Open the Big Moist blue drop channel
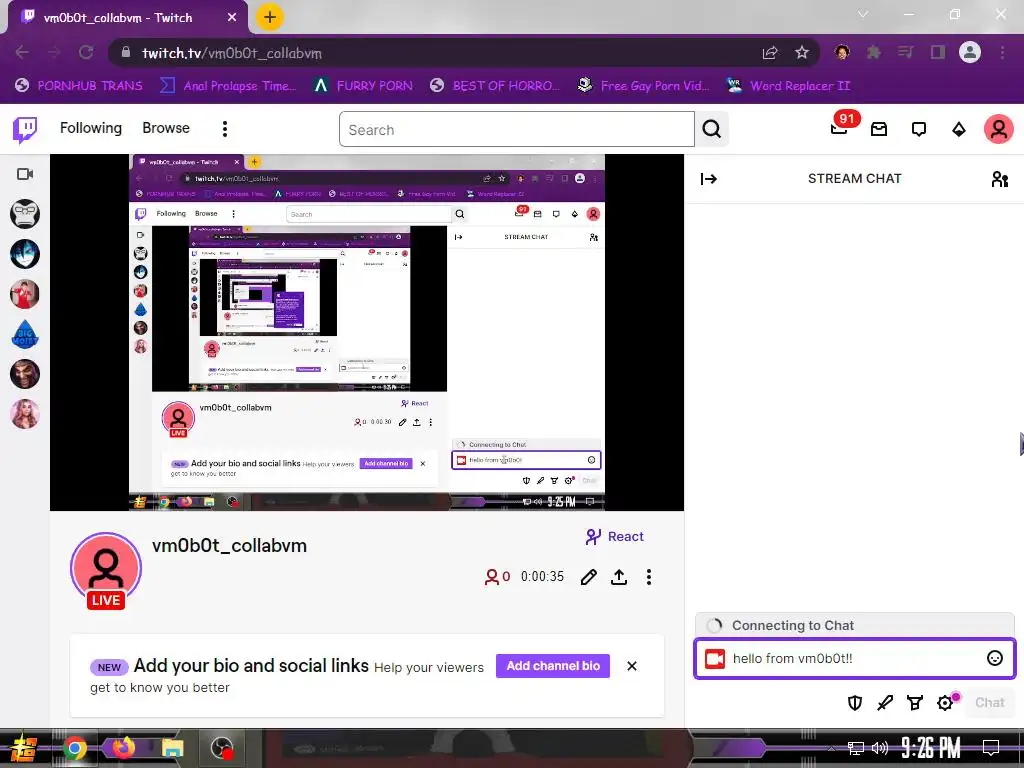 pos(25,334)
